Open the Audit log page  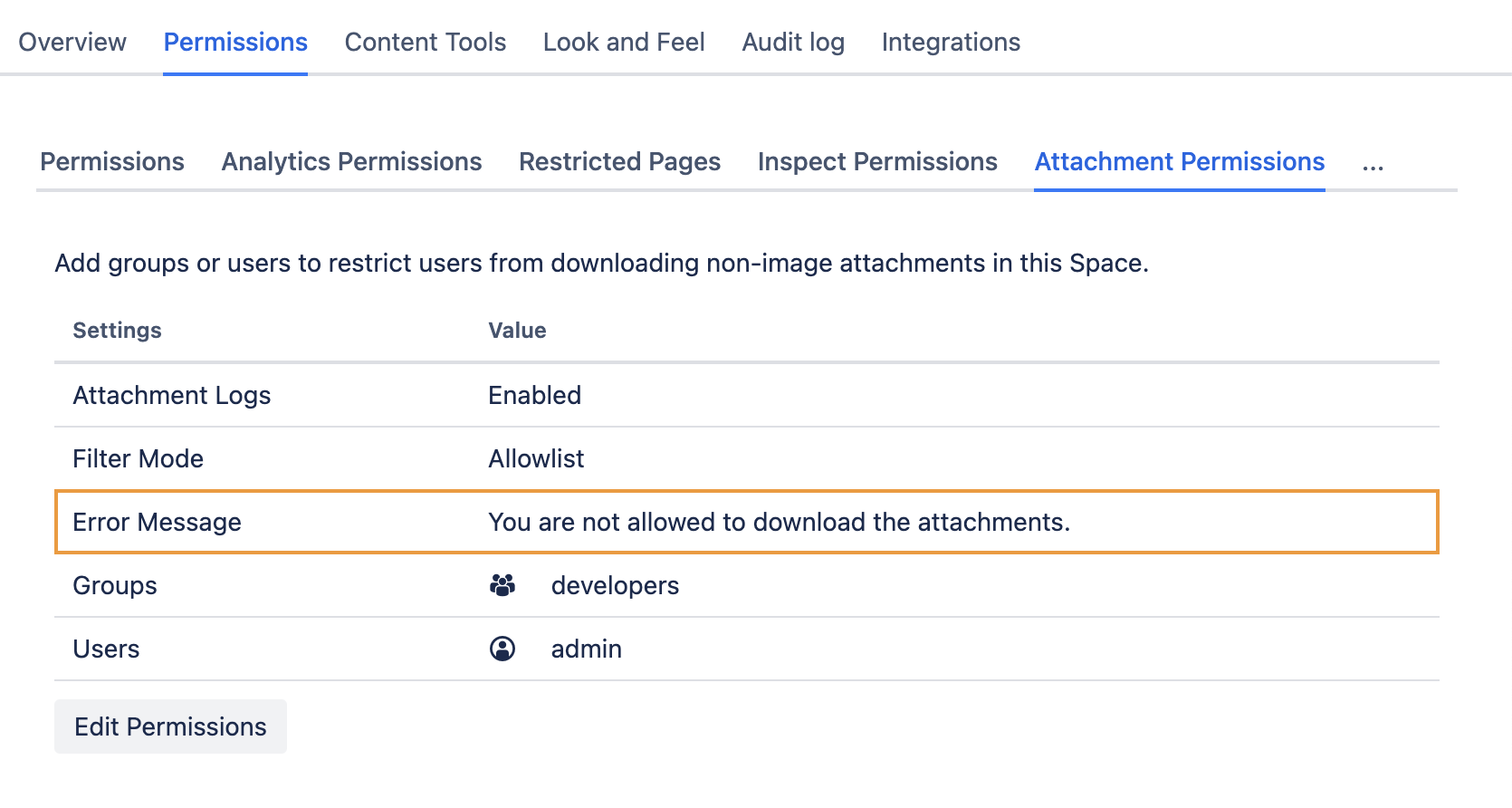[x=792, y=42]
